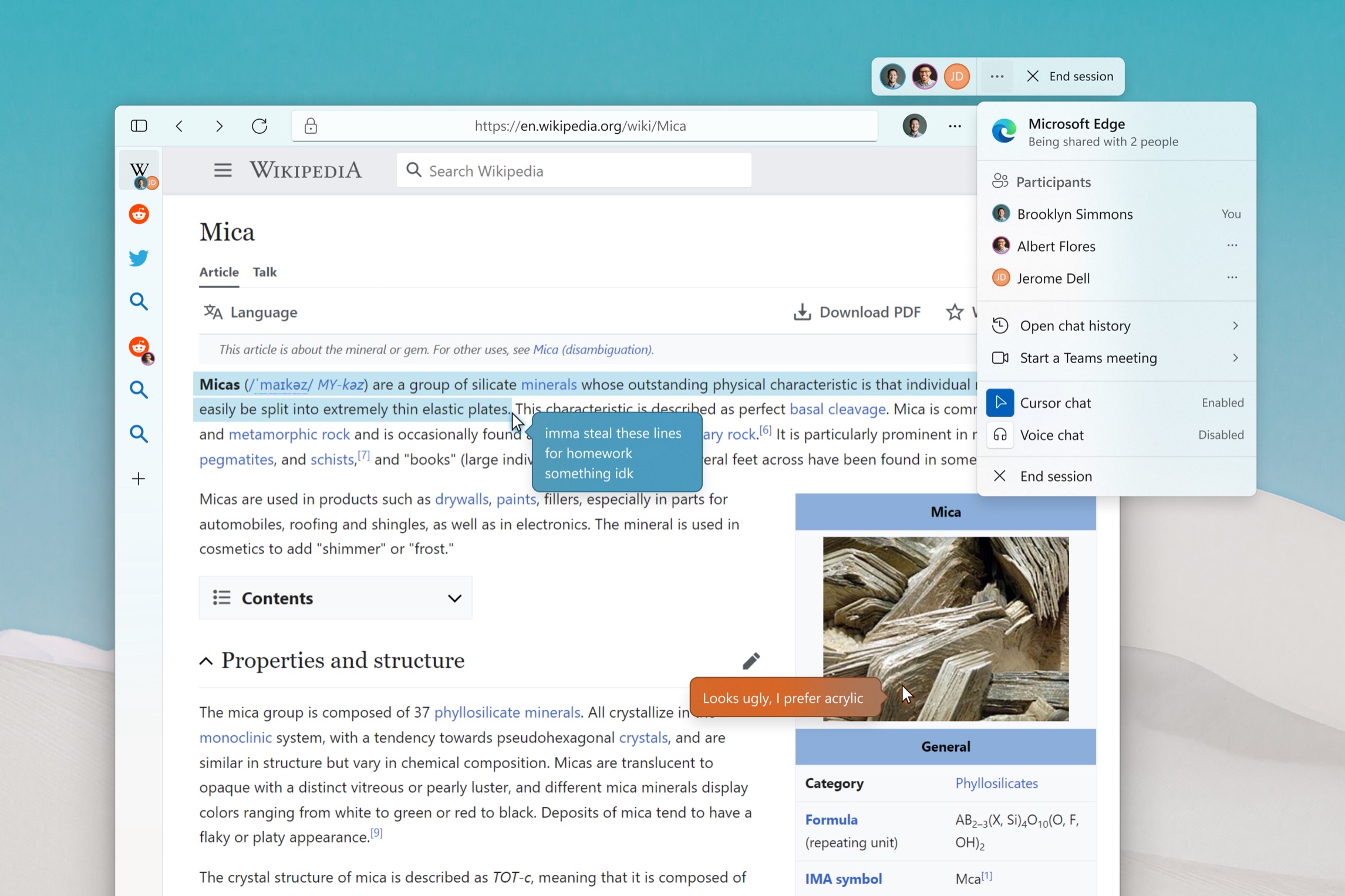Open phyllosilicate minerals link
This screenshot has width=1345, height=896.
pyautogui.click(x=507, y=712)
